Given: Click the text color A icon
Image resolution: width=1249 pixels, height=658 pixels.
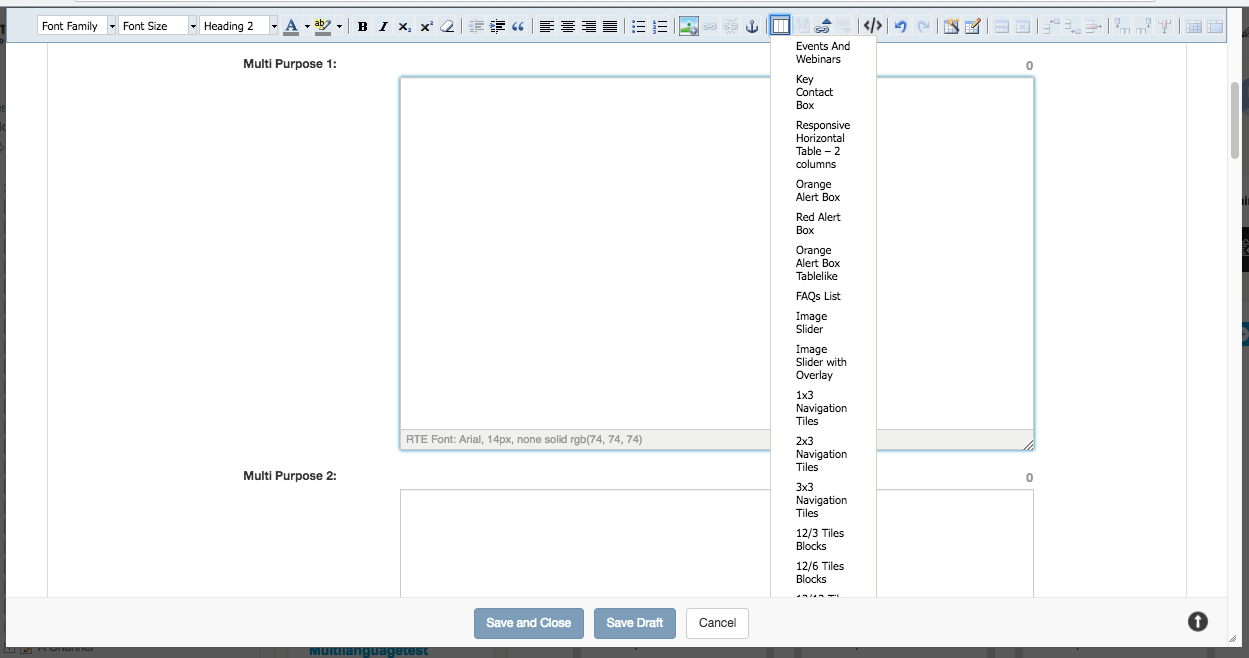Looking at the screenshot, I should [291, 26].
